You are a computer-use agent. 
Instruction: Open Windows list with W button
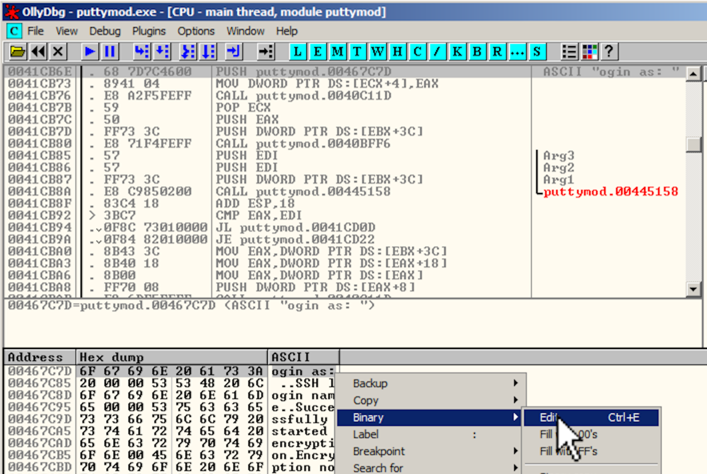(x=377, y=51)
